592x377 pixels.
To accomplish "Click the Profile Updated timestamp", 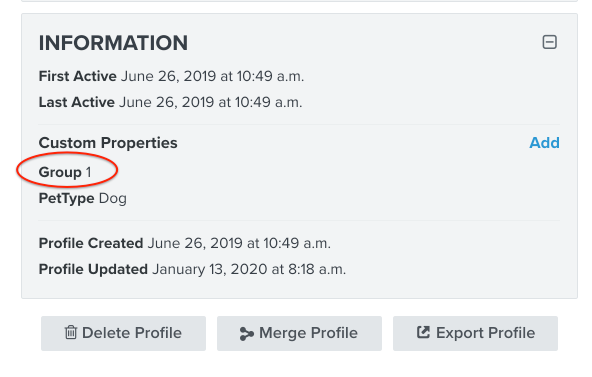I will pyautogui.click(x=249, y=269).
